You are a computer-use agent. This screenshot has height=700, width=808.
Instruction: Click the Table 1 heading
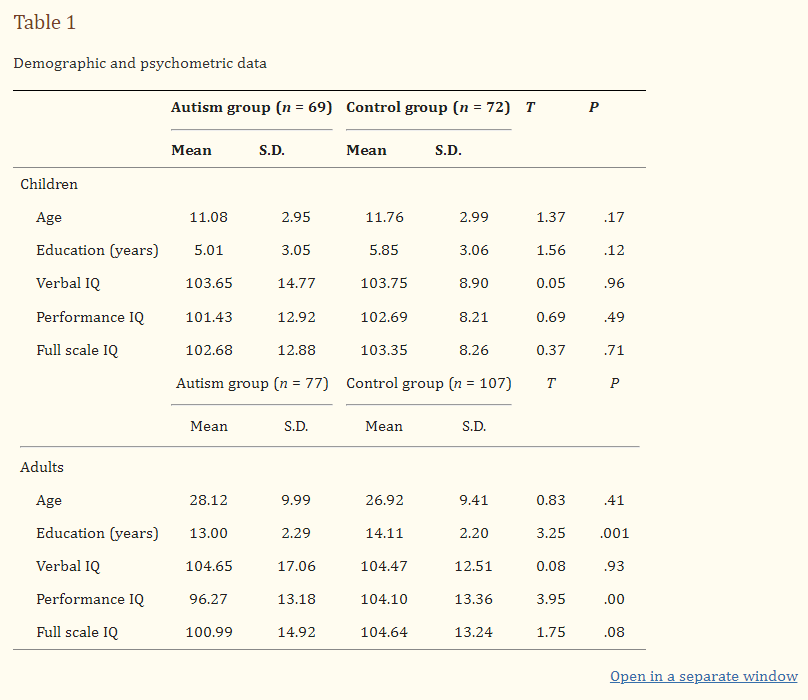[45, 22]
